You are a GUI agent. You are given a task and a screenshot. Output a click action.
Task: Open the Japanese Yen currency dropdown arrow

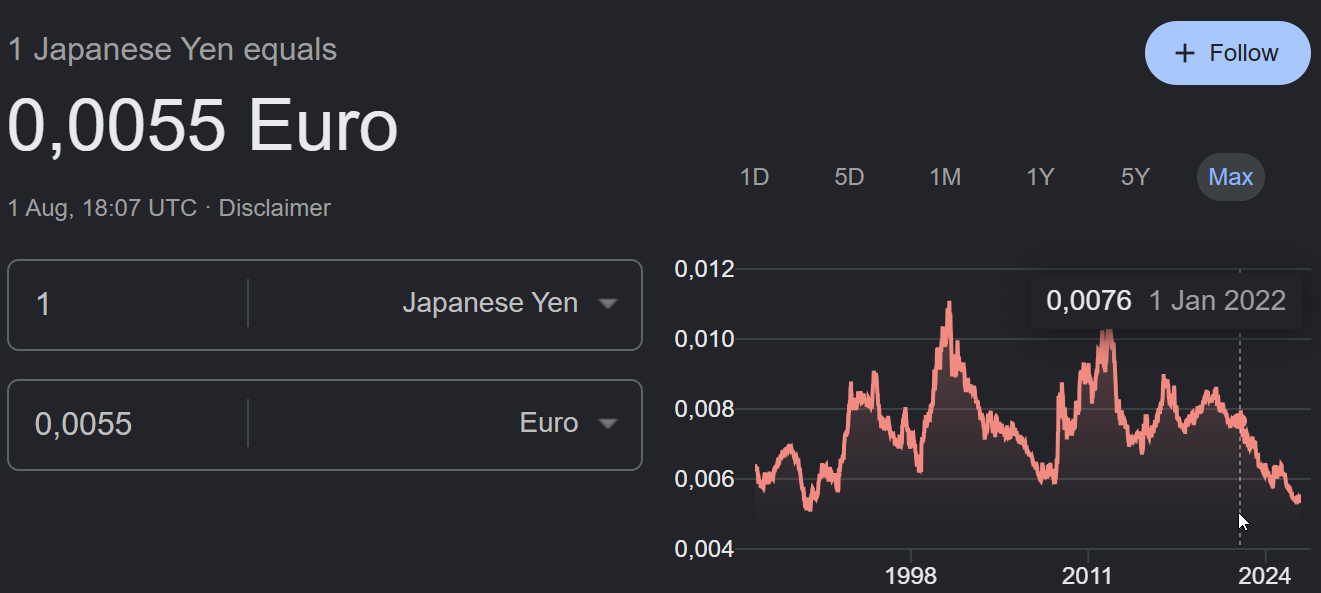[x=607, y=303]
